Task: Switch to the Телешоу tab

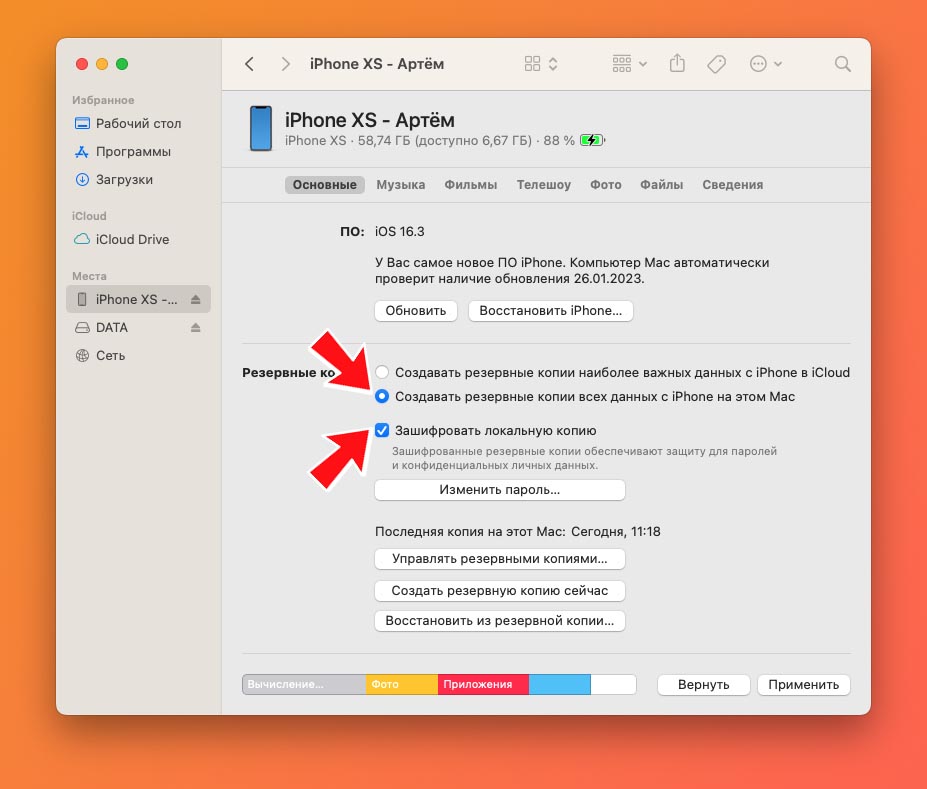Action: [x=543, y=185]
